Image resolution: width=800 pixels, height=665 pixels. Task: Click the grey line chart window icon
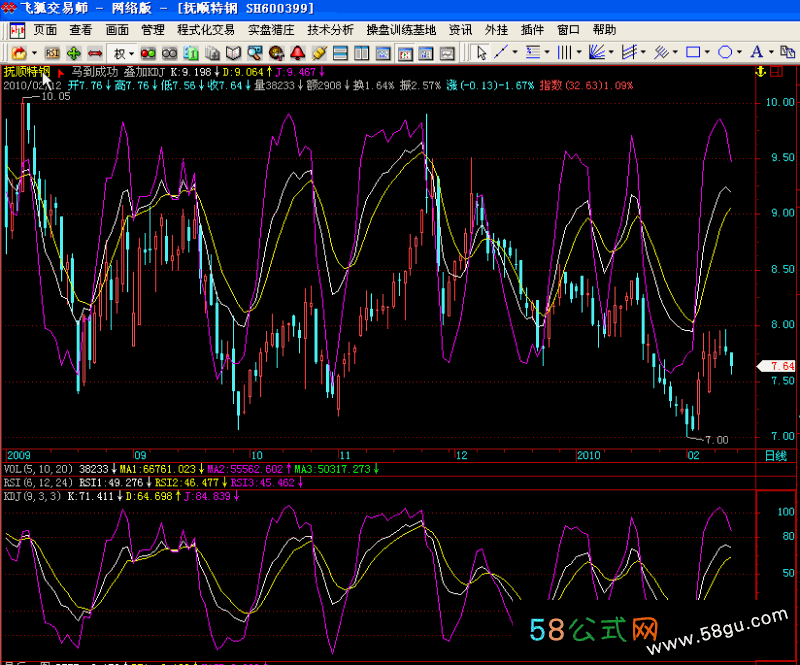point(447,53)
